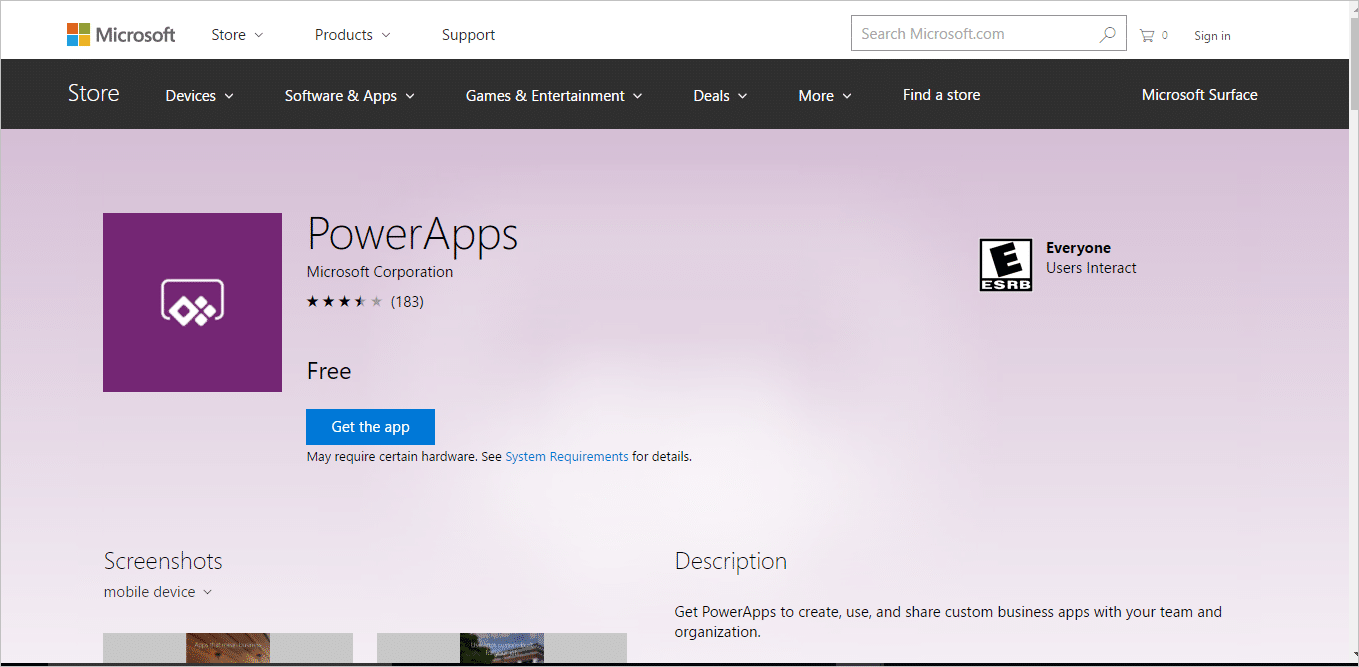Screen dimensions: 1359x667
Task: Click the Users Interact text
Action: pyautogui.click(x=1091, y=268)
